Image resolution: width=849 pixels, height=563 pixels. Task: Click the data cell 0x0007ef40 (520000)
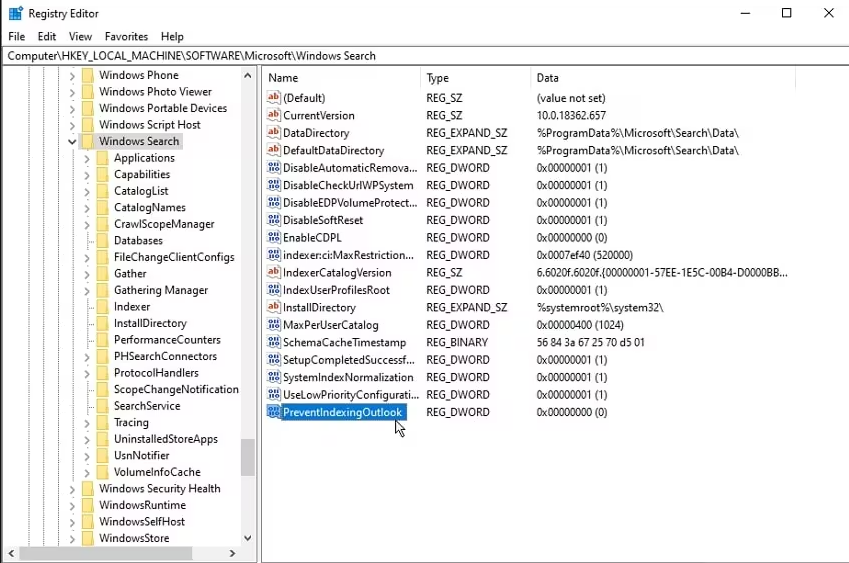[585, 255]
